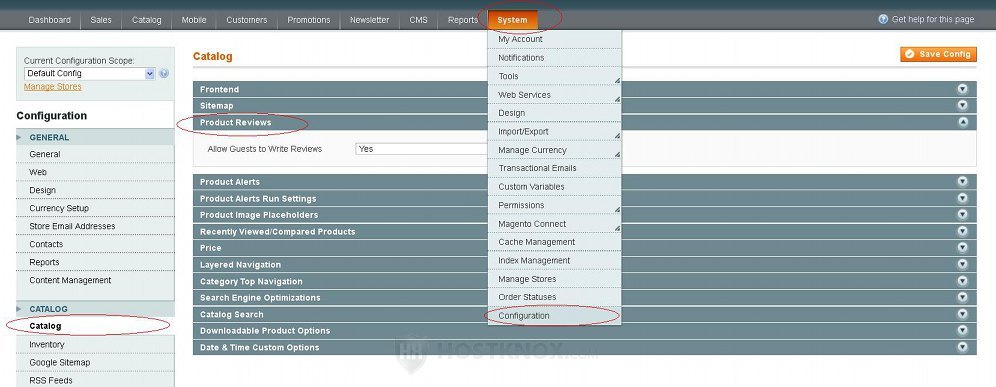Click the help icon beside the scope dropdown
This screenshot has width=996, height=387.
point(164,74)
